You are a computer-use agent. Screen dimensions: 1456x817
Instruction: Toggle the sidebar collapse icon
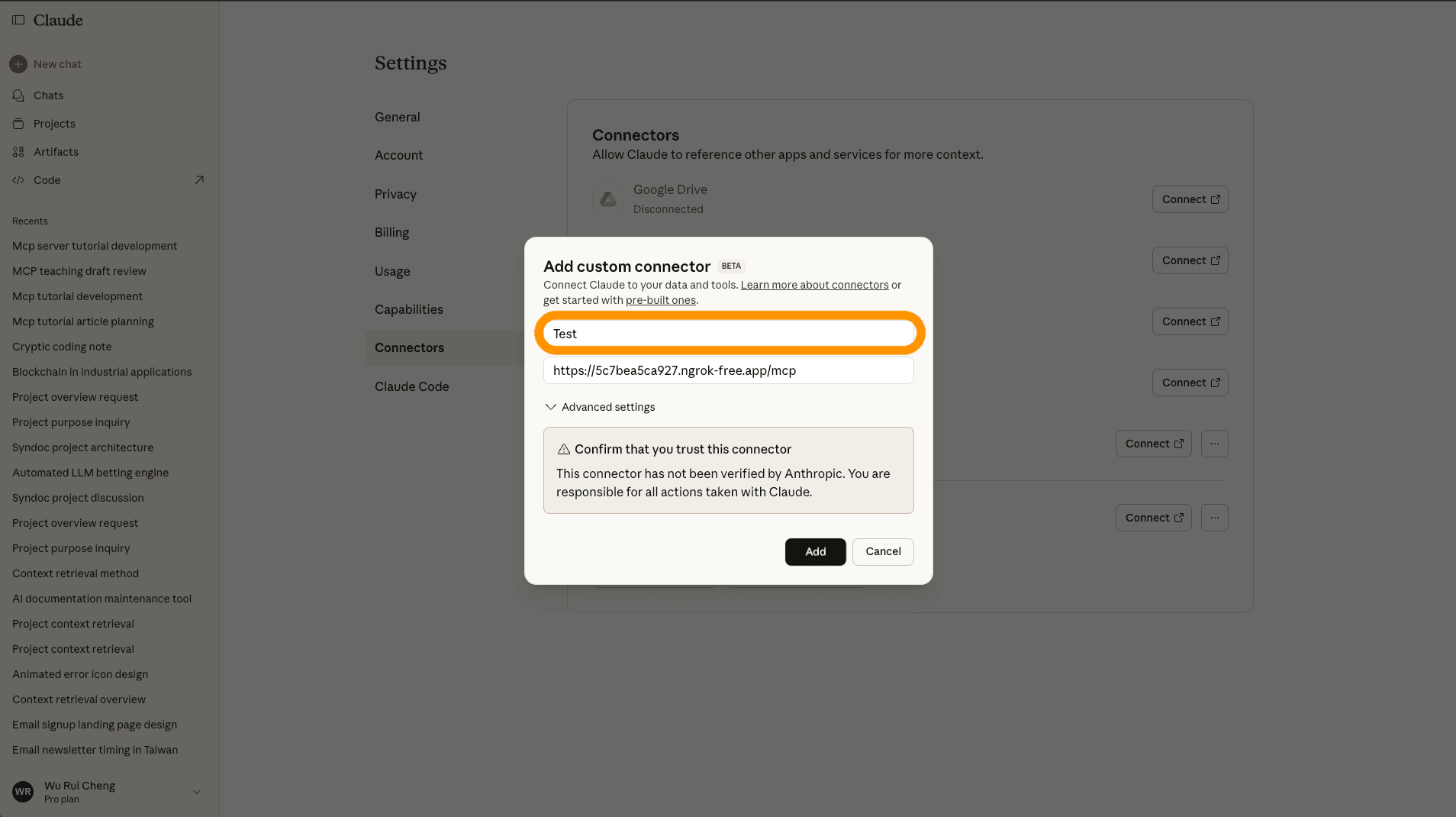tap(18, 20)
